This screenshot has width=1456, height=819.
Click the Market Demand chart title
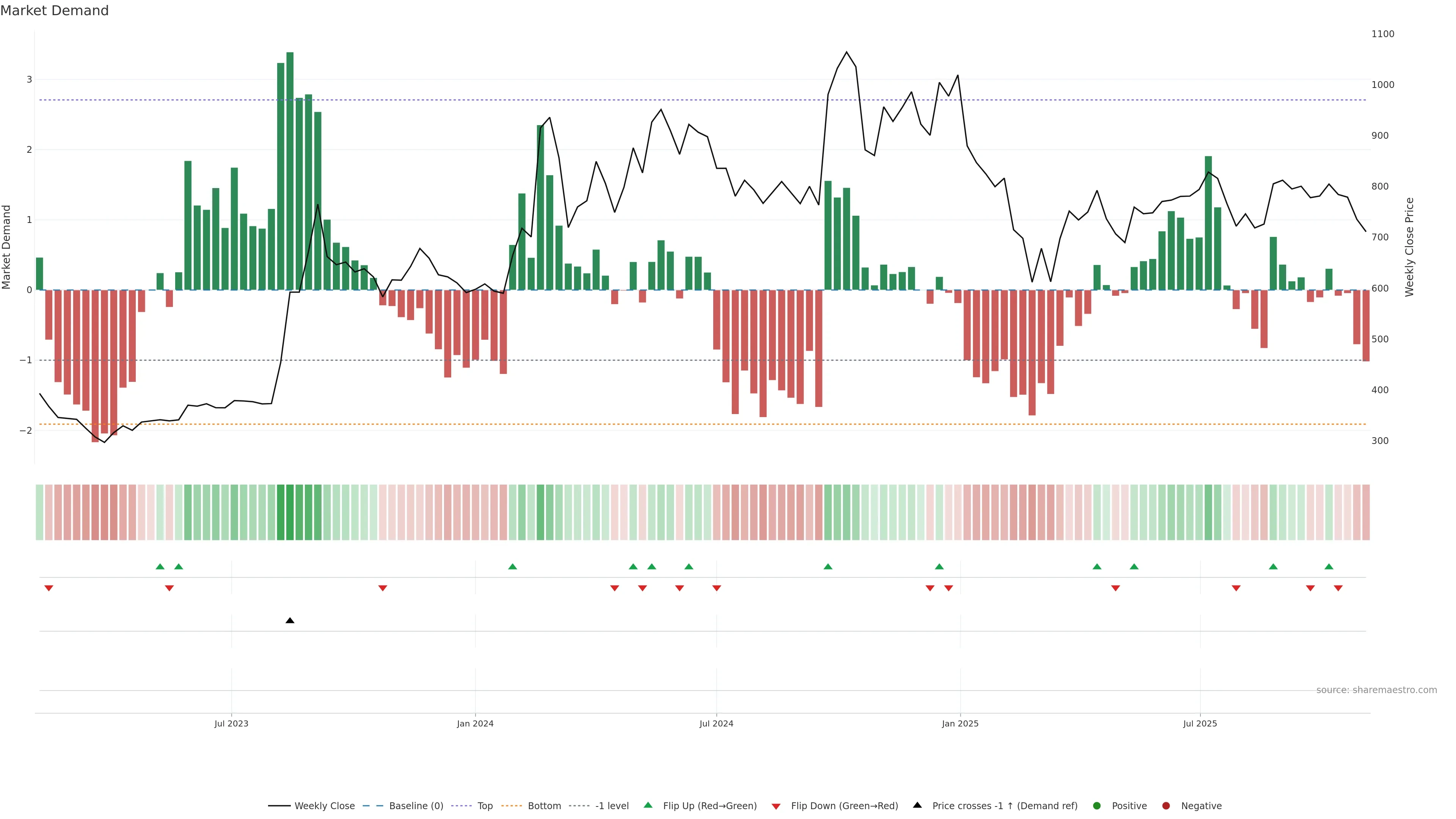[54, 11]
